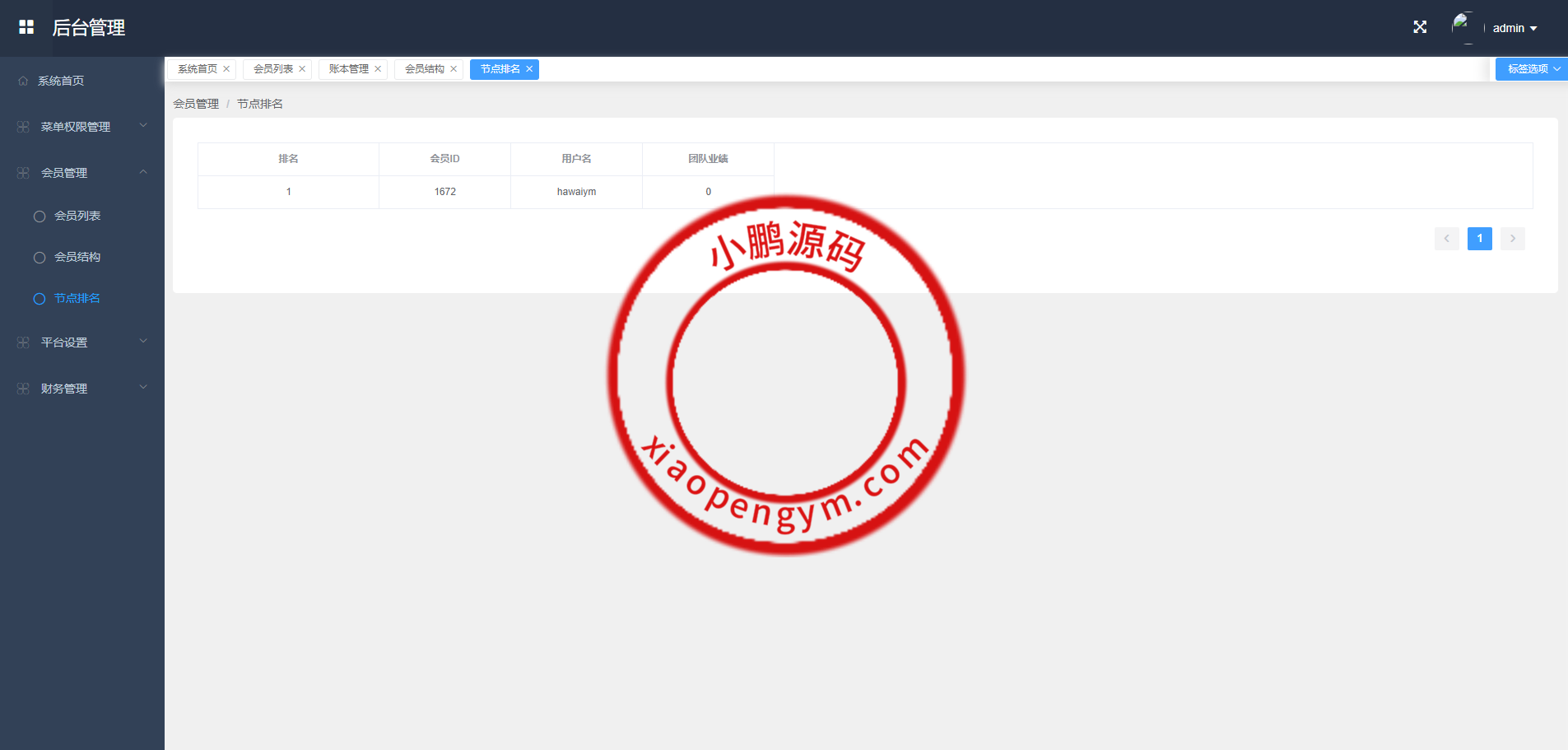Toggle fullscreen with the expand arrows icon

pos(1420,27)
